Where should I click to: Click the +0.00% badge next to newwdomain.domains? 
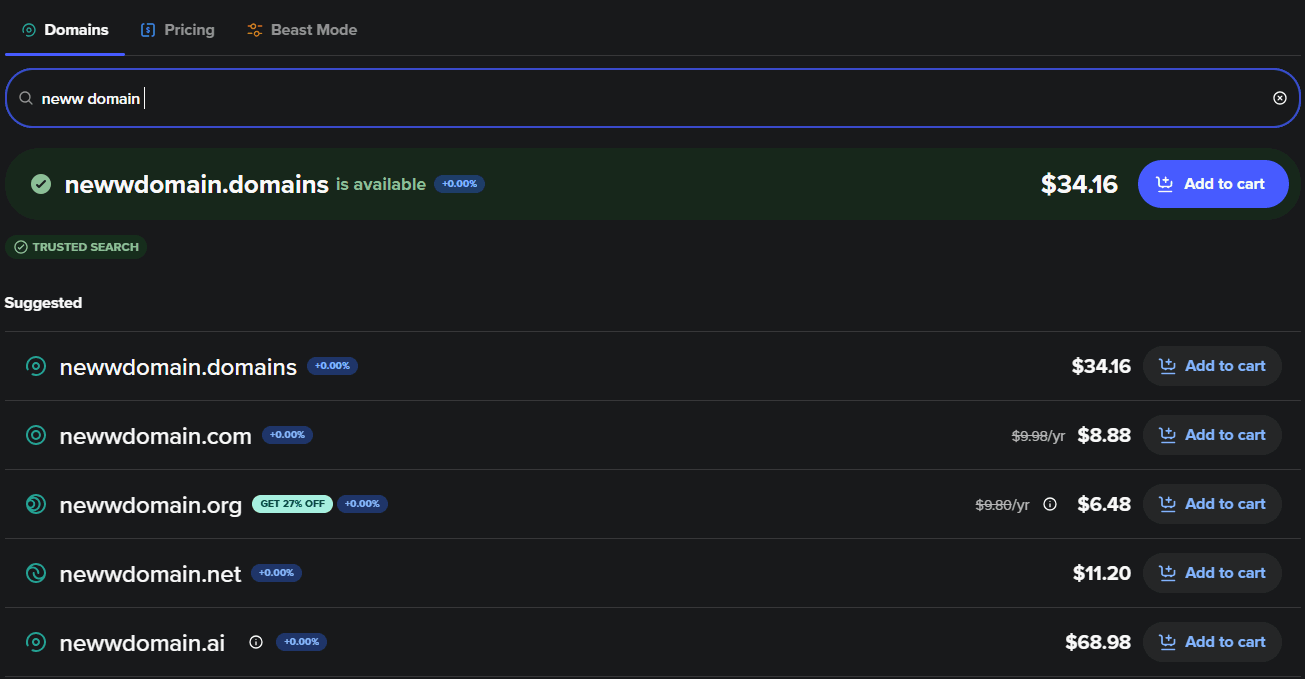coord(332,366)
